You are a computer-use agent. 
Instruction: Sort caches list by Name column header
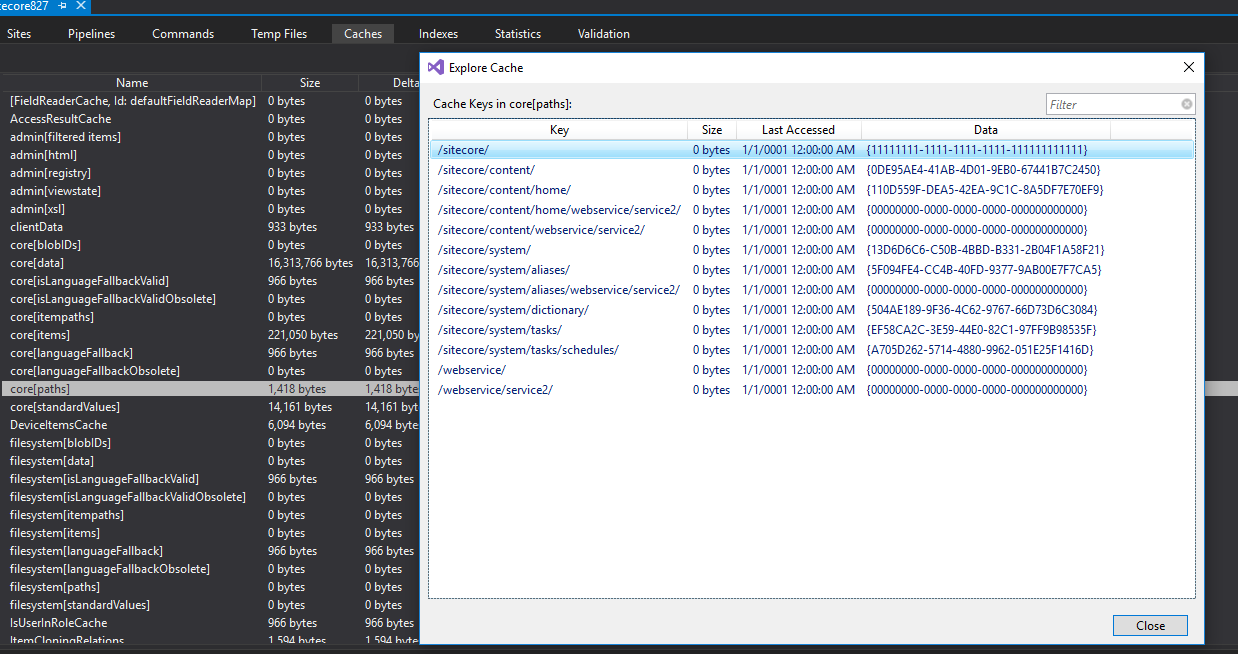132,83
